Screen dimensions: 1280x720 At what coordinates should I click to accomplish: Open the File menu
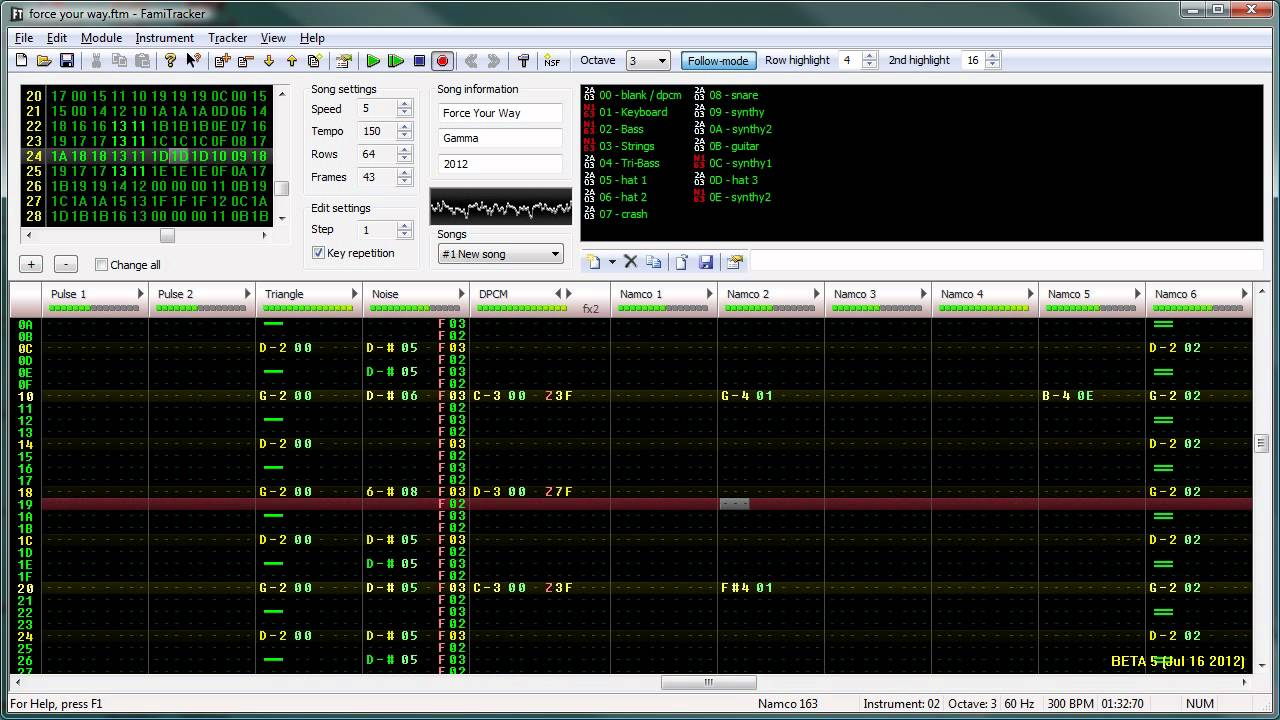24,38
